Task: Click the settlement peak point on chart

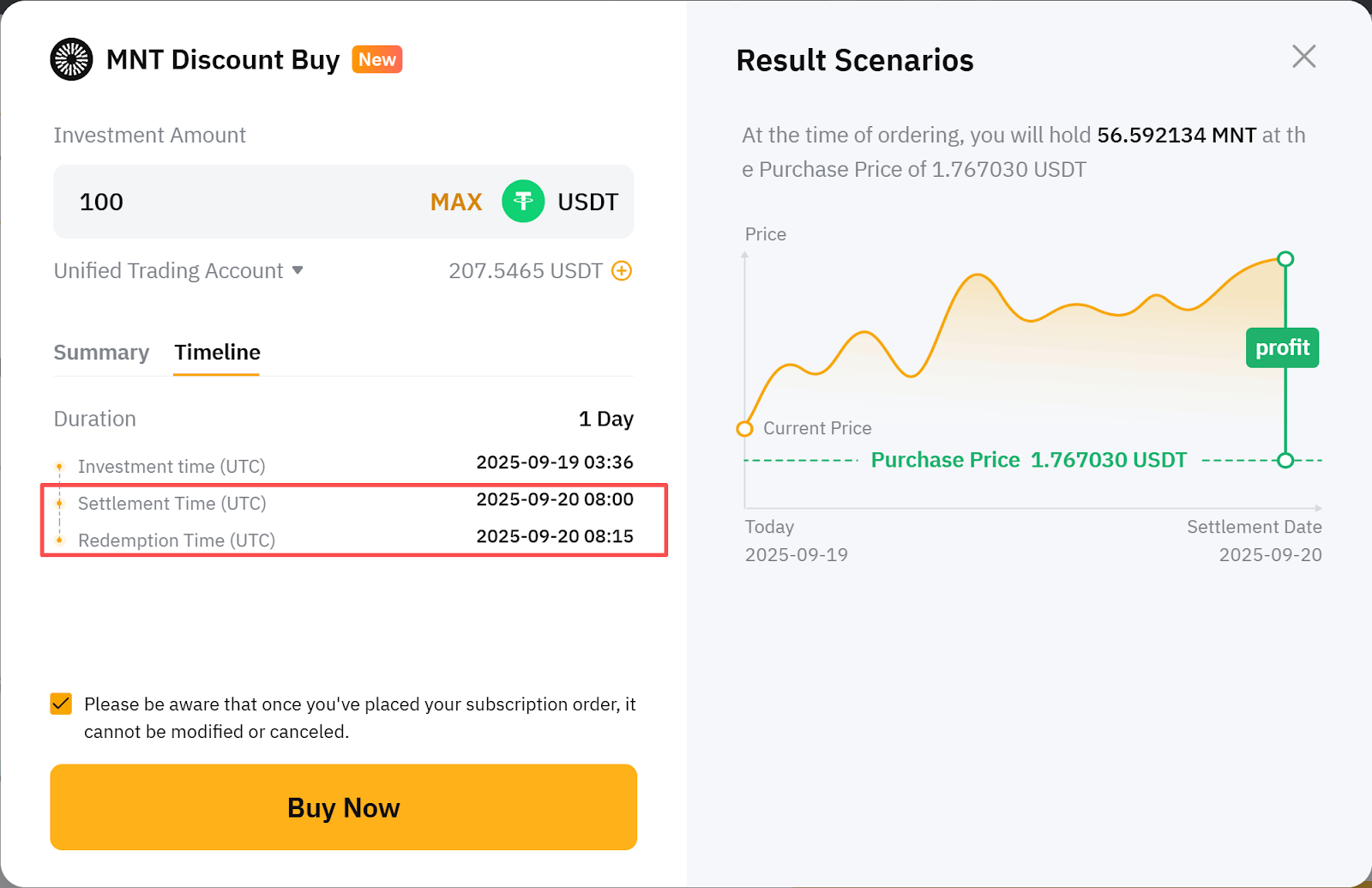Action: click(1285, 259)
